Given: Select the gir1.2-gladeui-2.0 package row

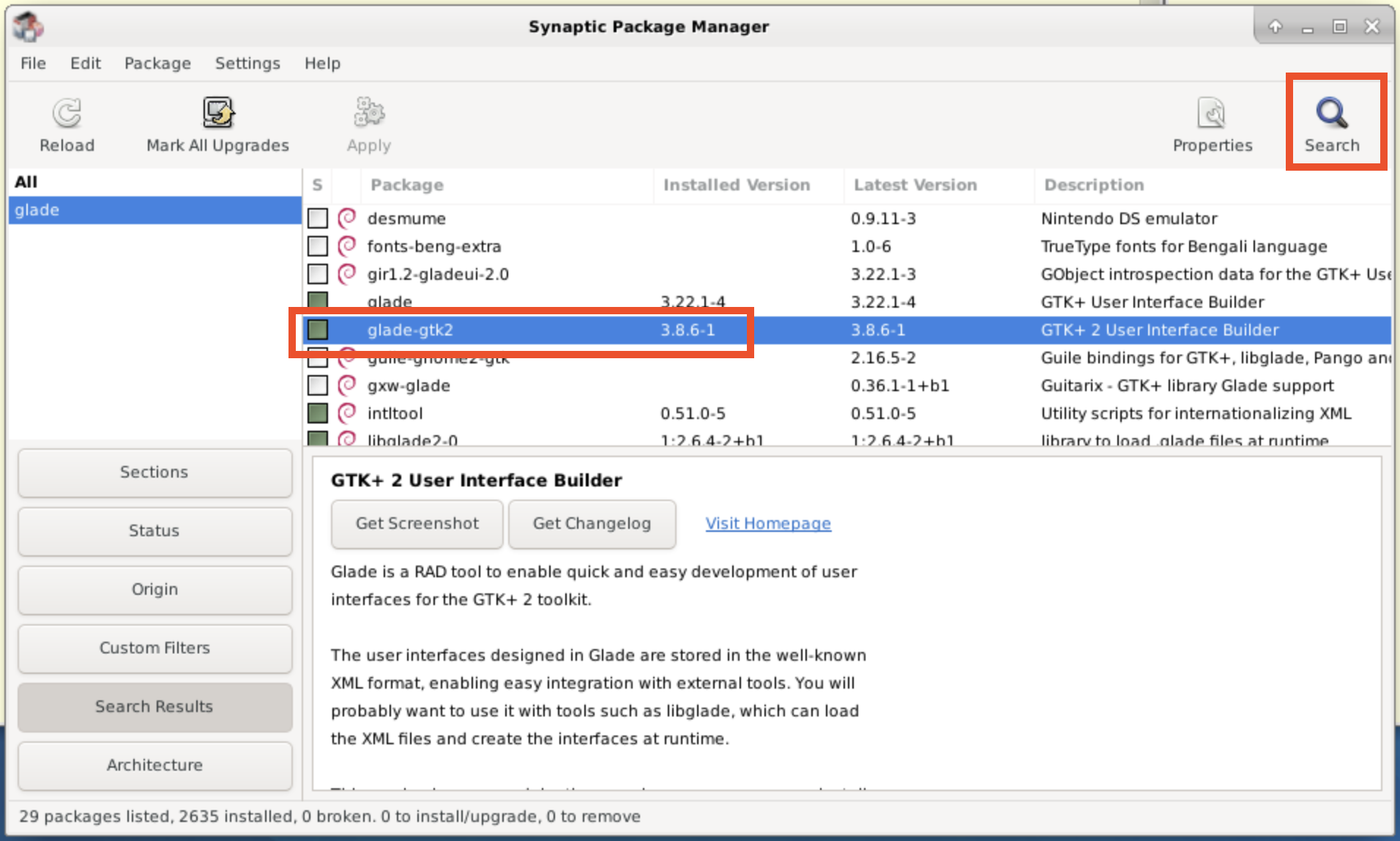Looking at the screenshot, I should tap(847, 274).
